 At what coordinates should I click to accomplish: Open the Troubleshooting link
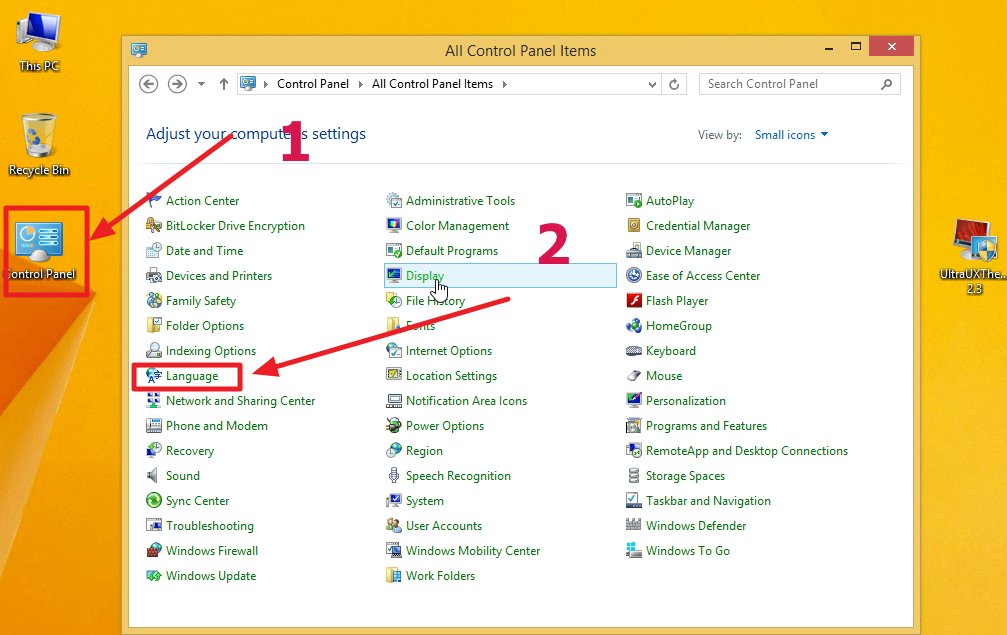pos(209,526)
